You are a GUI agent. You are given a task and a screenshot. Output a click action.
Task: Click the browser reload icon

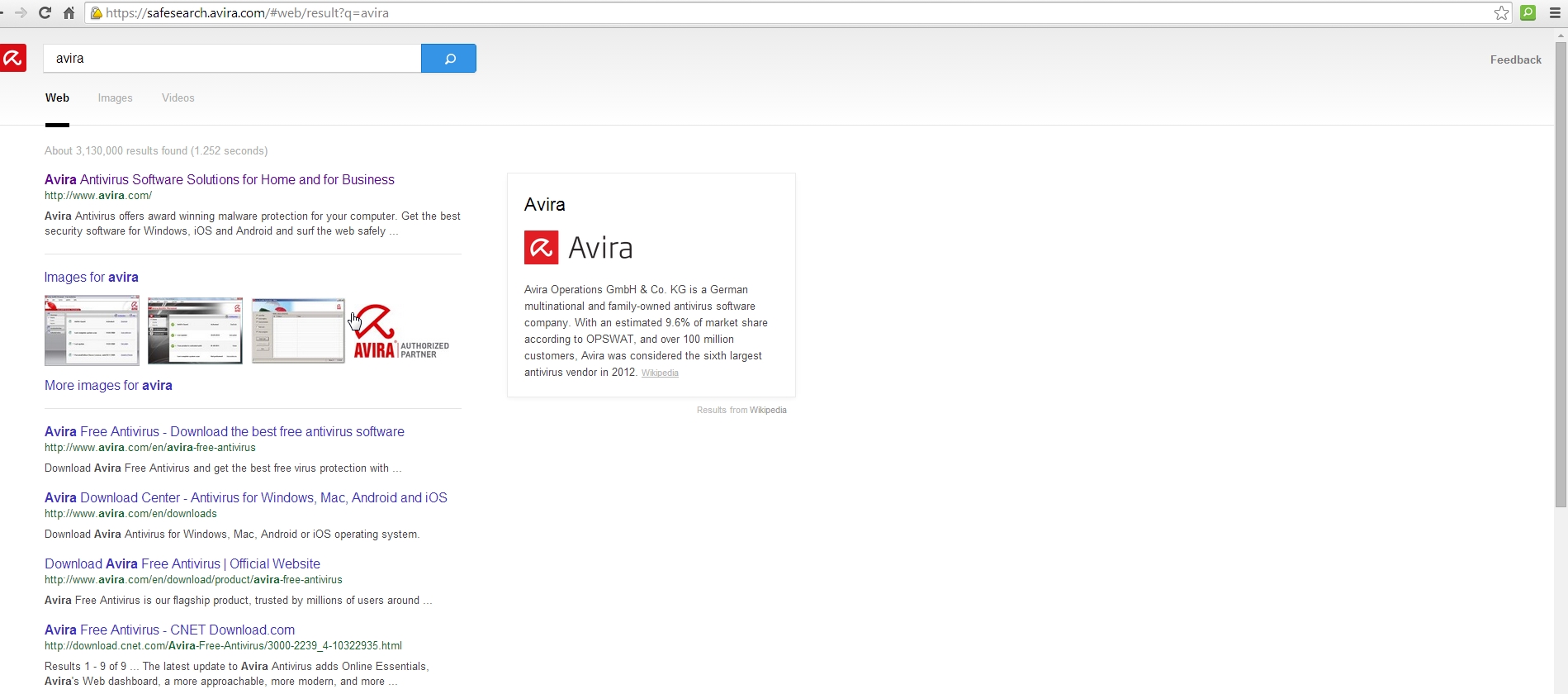(x=45, y=13)
